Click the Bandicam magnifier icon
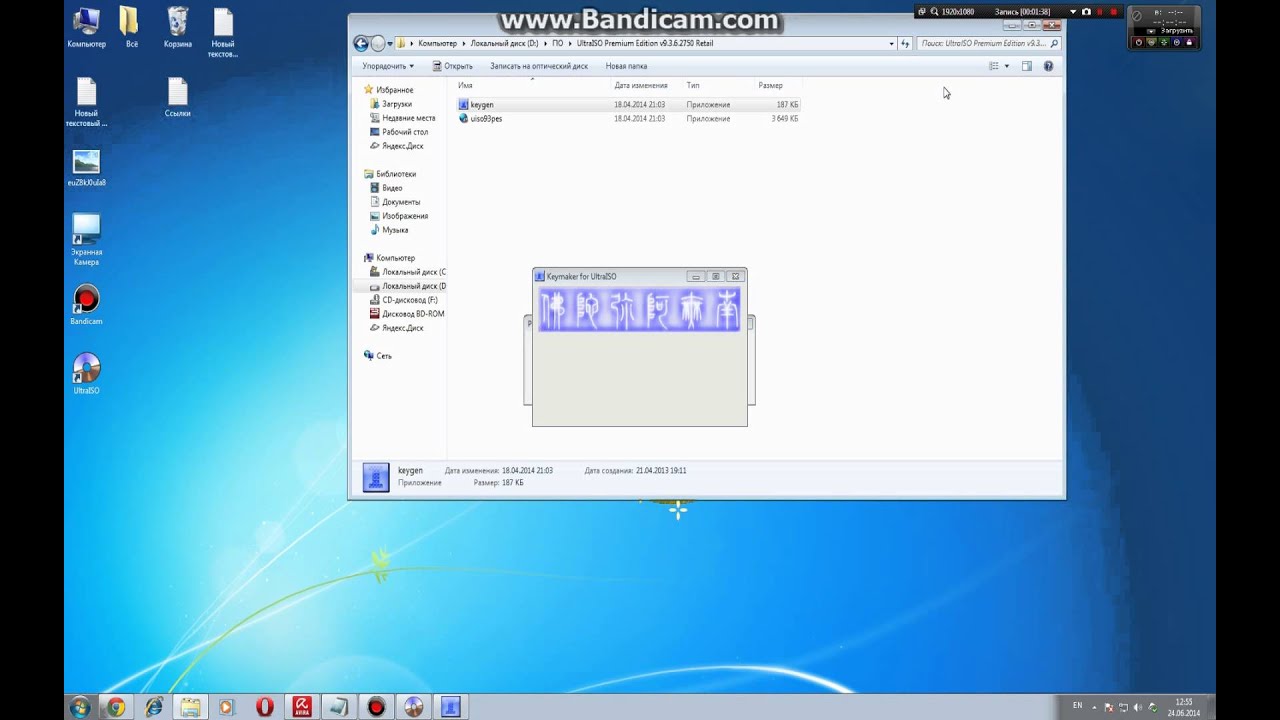 tap(935, 12)
